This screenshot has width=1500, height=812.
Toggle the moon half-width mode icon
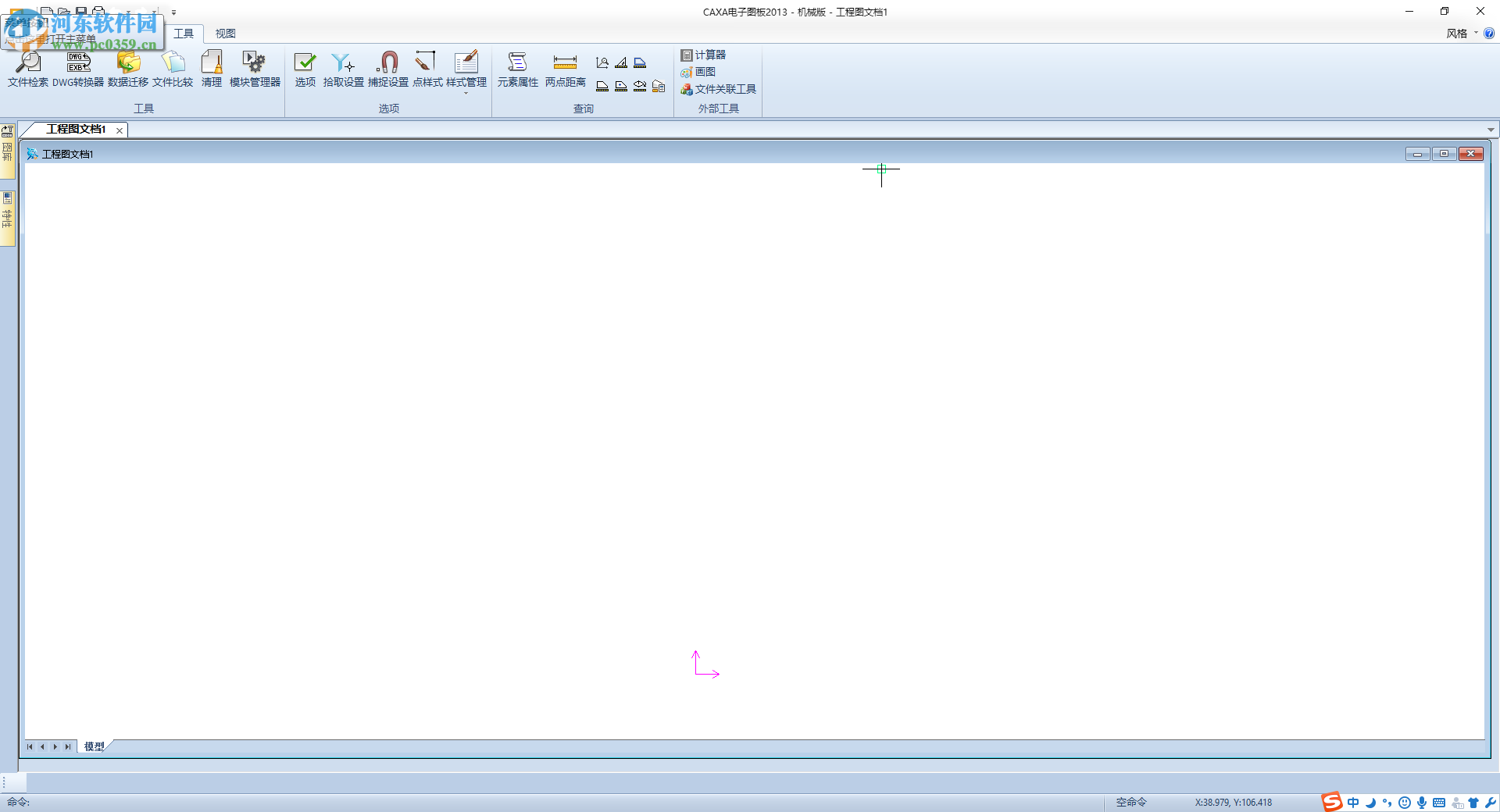point(1370,803)
